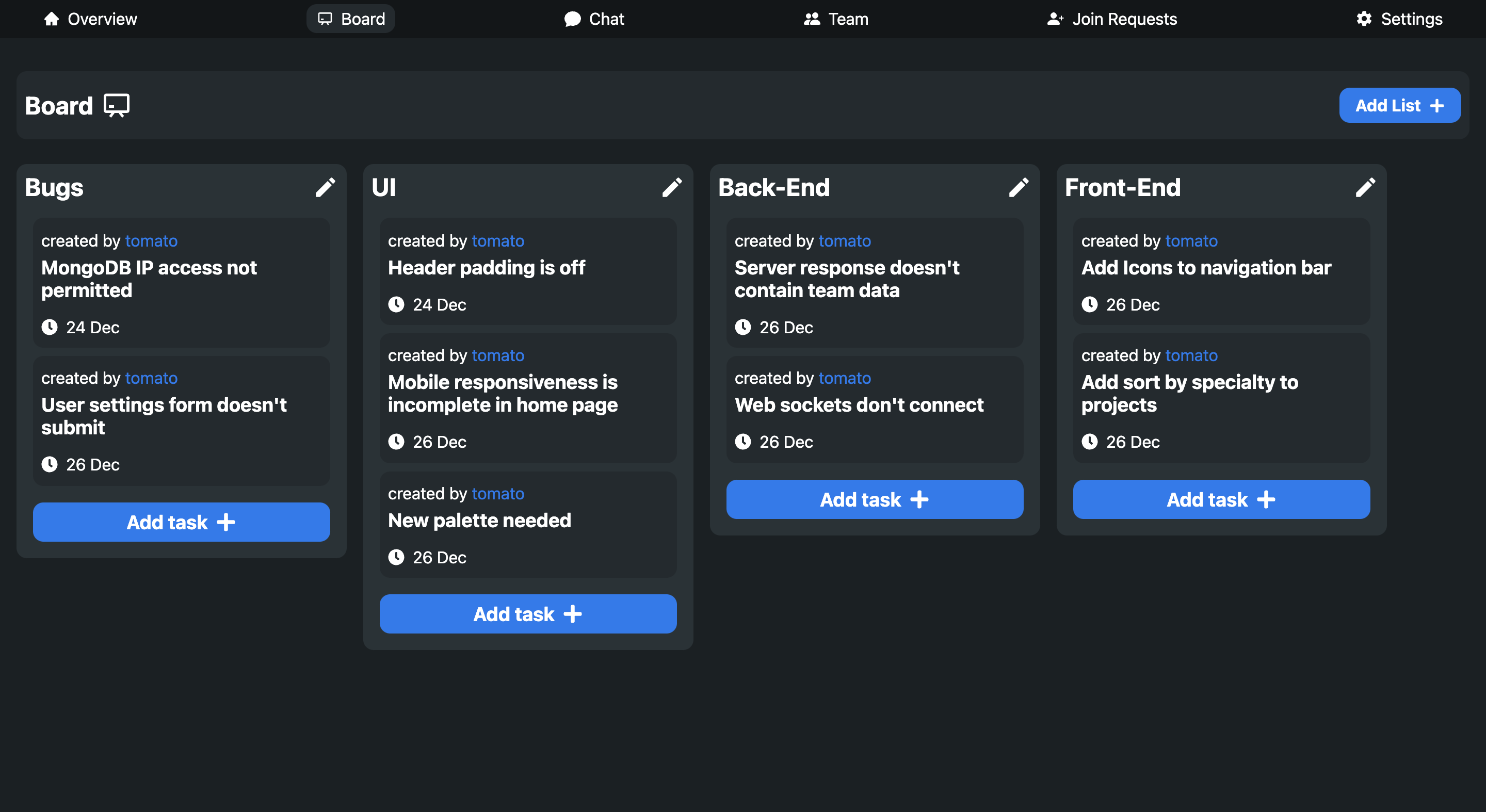Click clock icon on New palette needed card
Viewport: 1486px width, 812px height.
[x=396, y=557]
